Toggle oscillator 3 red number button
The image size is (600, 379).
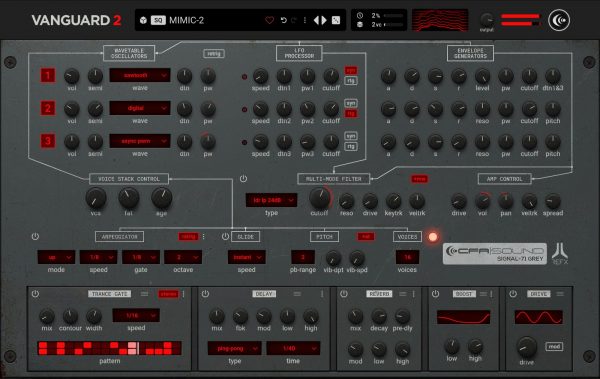tap(48, 141)
